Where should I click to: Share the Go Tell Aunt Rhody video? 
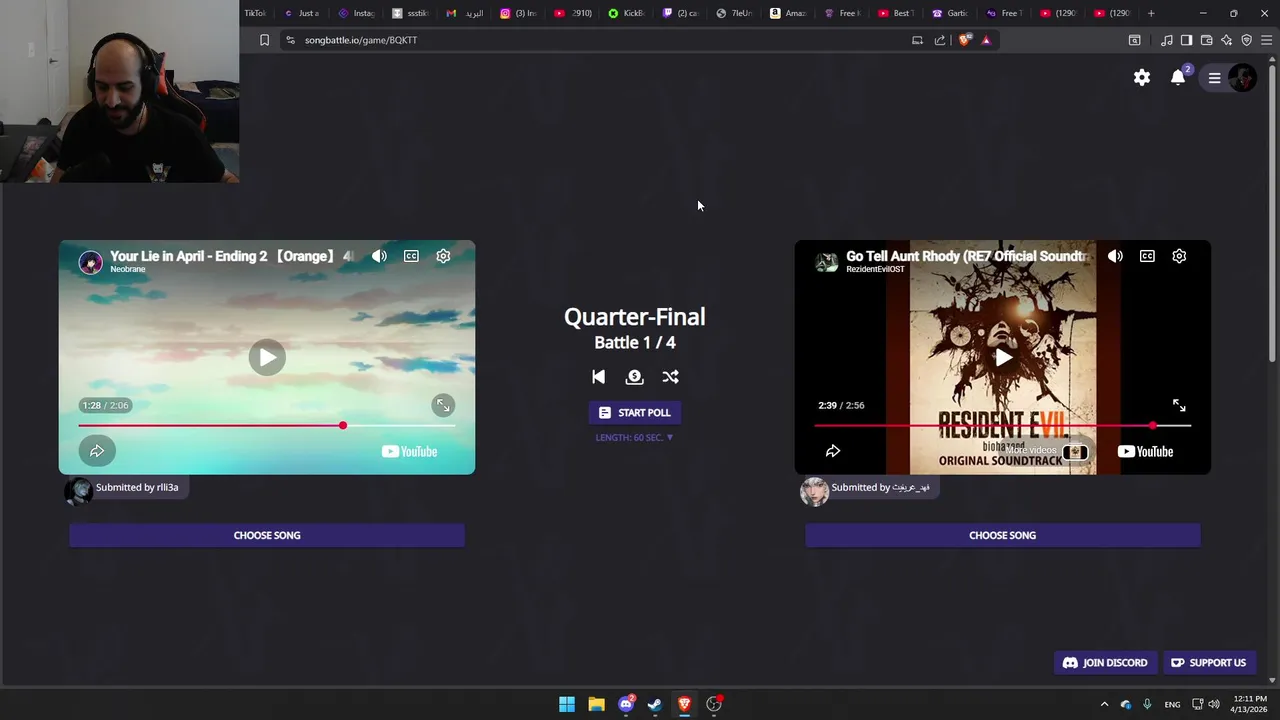(x=833, y=451)
